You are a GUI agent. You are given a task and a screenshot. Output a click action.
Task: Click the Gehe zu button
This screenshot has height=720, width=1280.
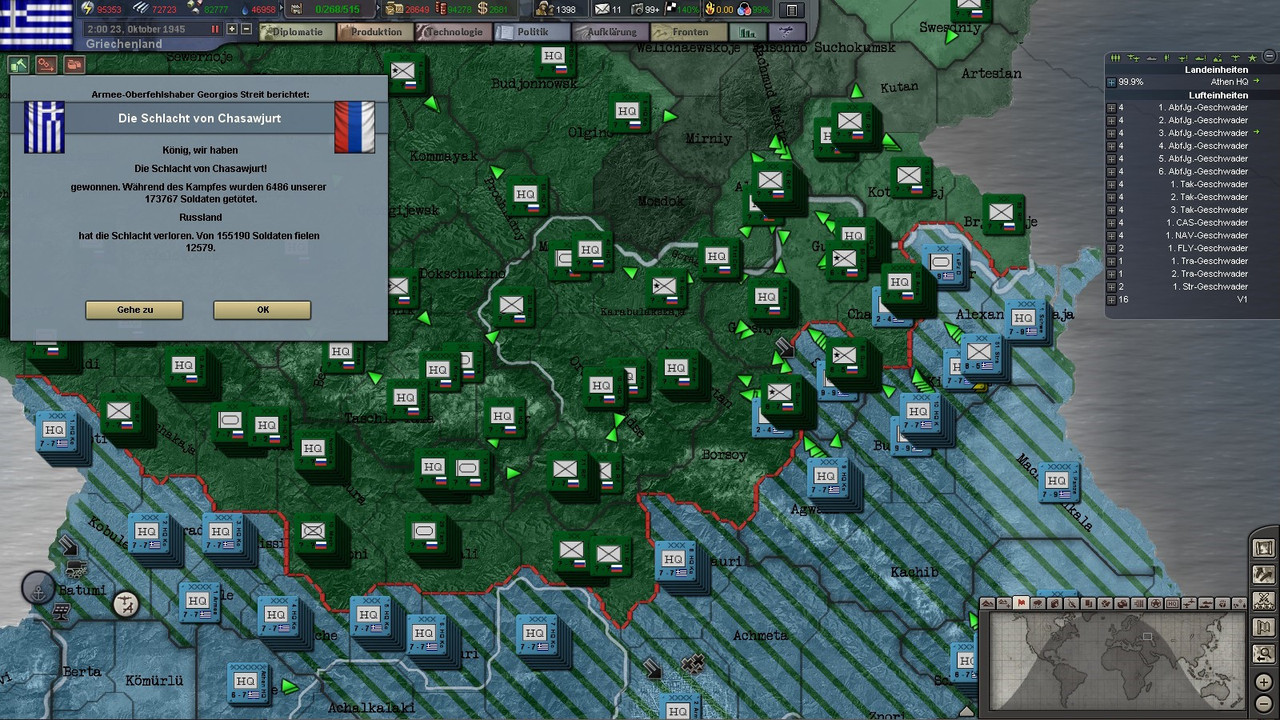tap(134, 310)
